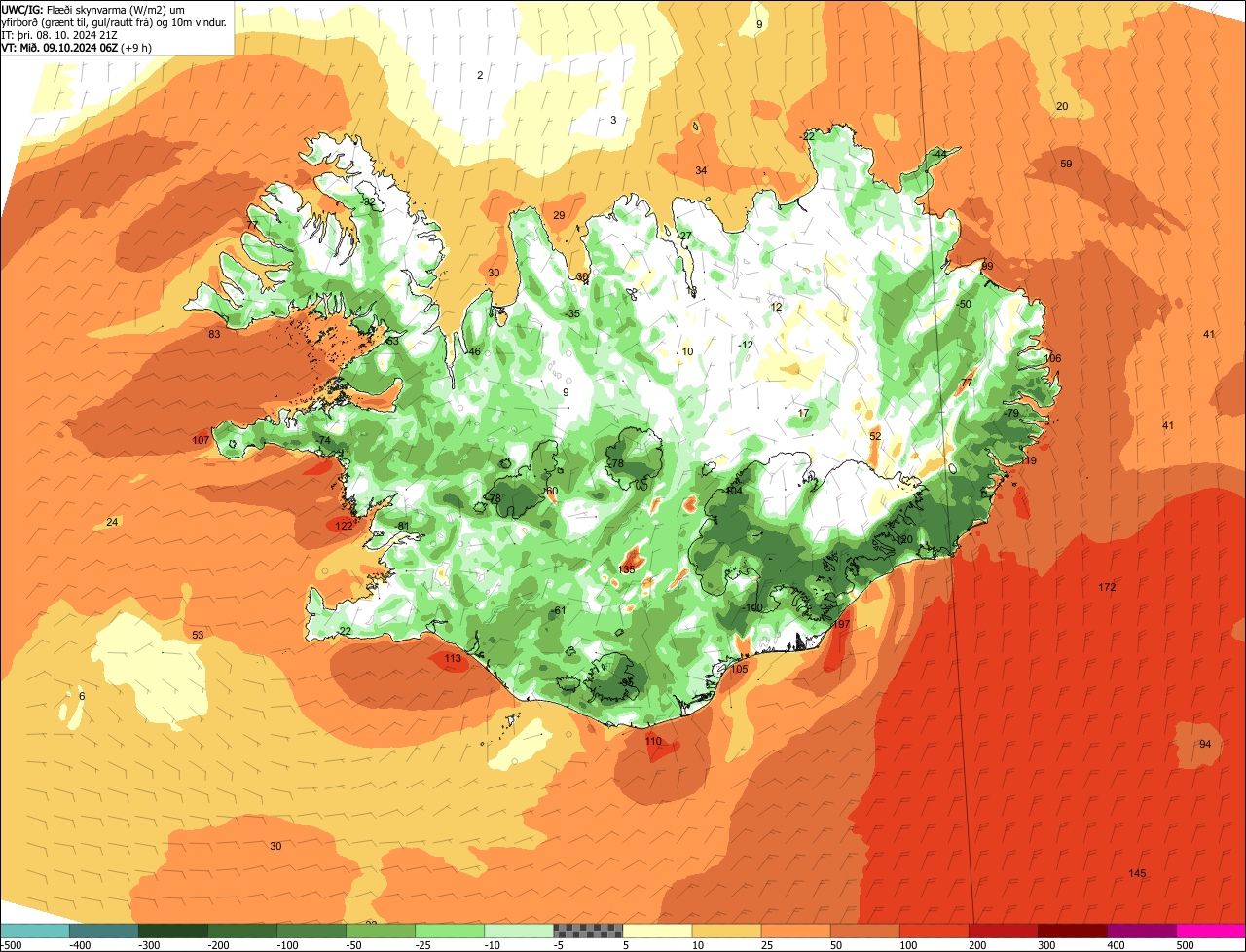Pick the dark maroon swatch between 300 and 400

coord(1072,931)
